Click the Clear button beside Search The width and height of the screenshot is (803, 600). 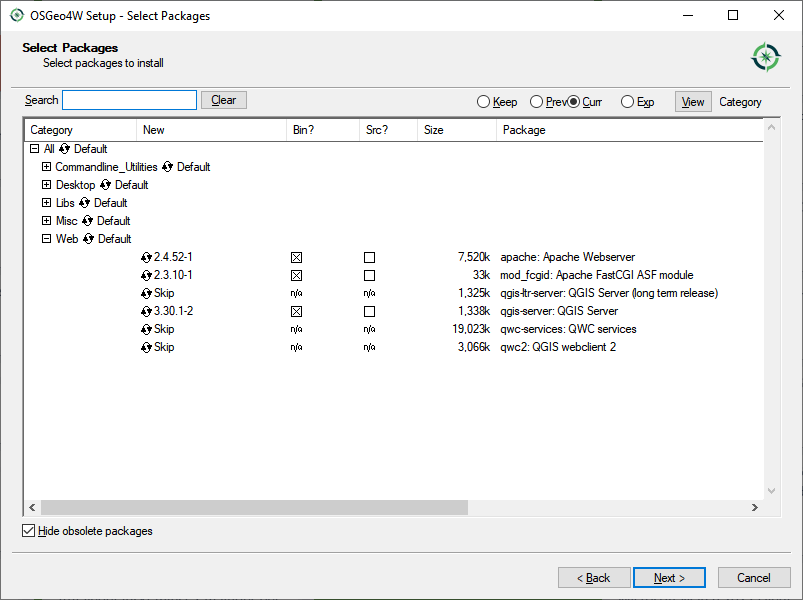point(223,99)
